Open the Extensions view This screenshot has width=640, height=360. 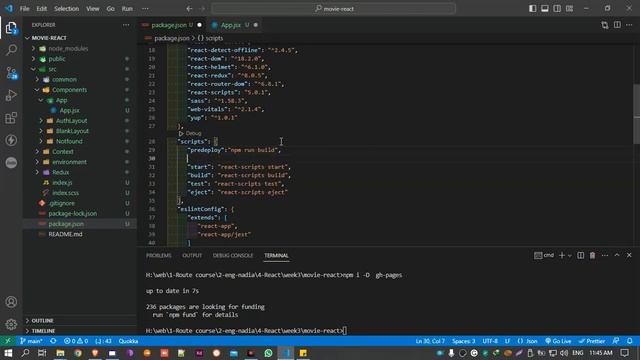point(11,118)
